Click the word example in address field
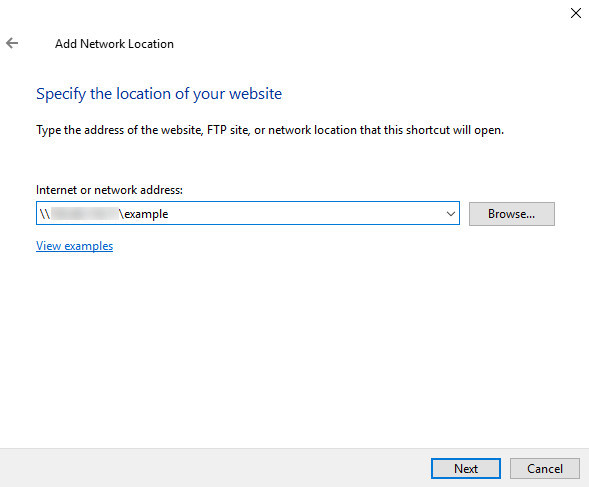This screenshot has height=487, width=589. tap(146, 214)
